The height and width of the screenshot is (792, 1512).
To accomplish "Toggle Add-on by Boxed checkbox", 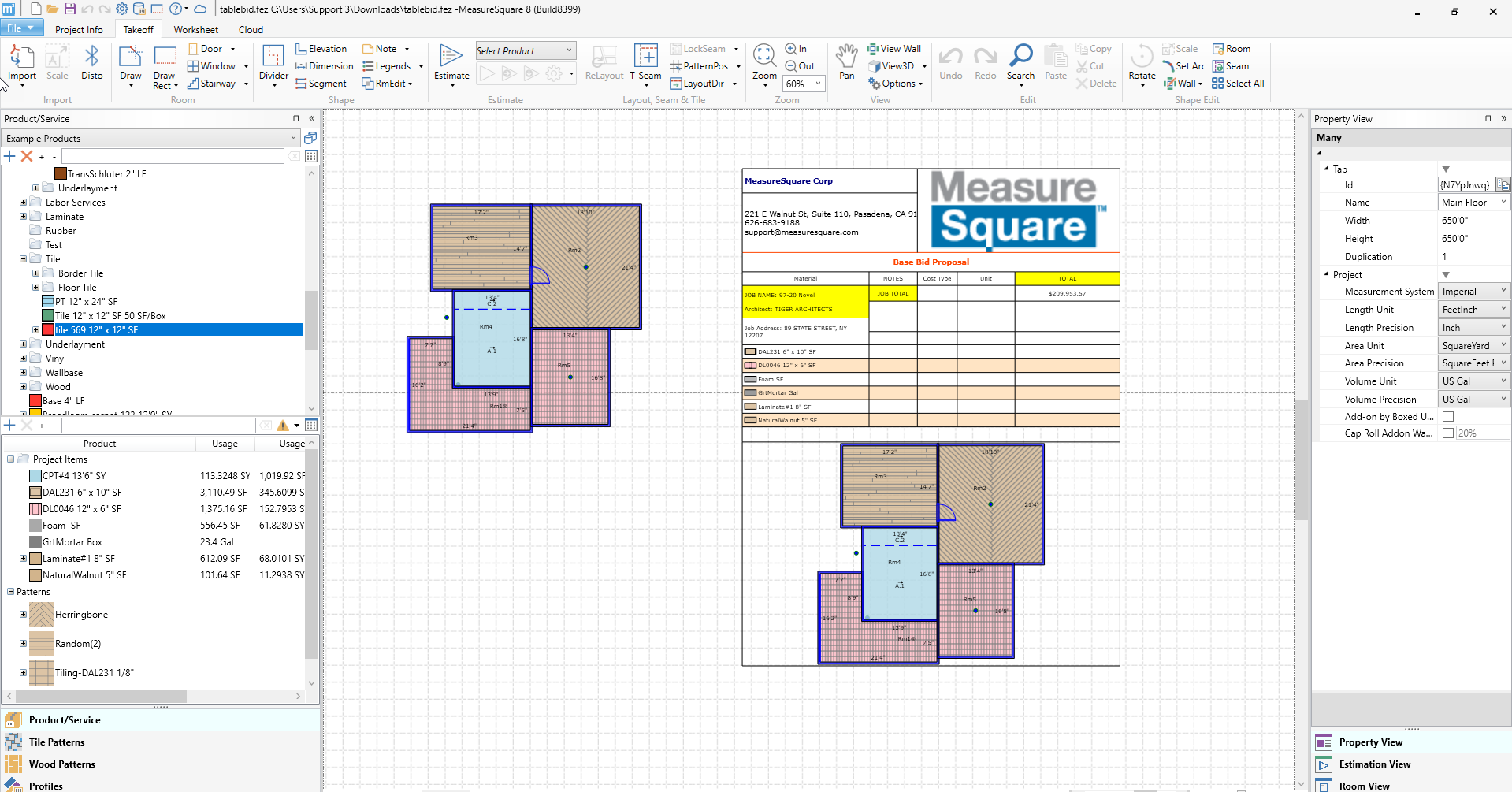I will (x=1448, y=417).
